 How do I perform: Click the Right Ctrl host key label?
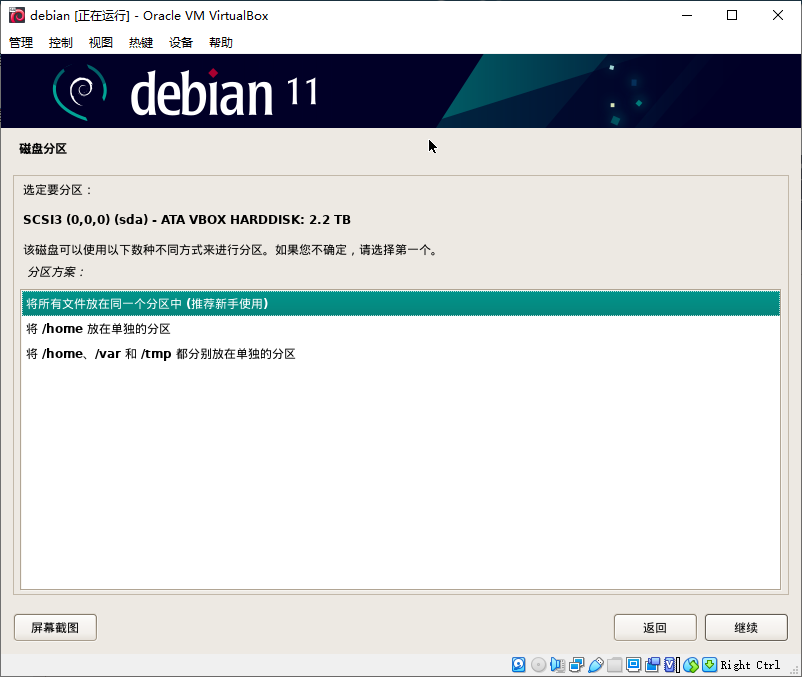(750, 665)
